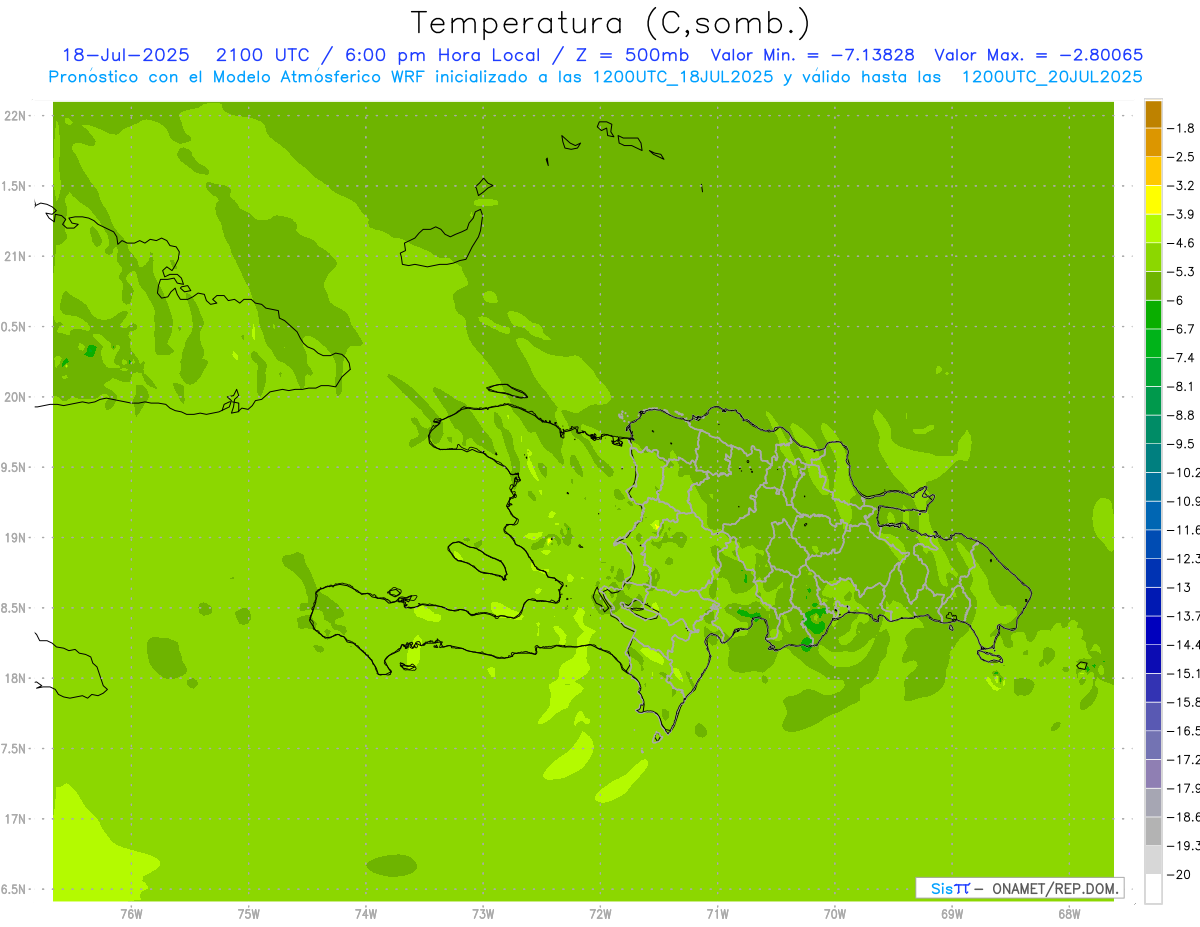Click the "74W" longitude label

click(x=366, y=913)
